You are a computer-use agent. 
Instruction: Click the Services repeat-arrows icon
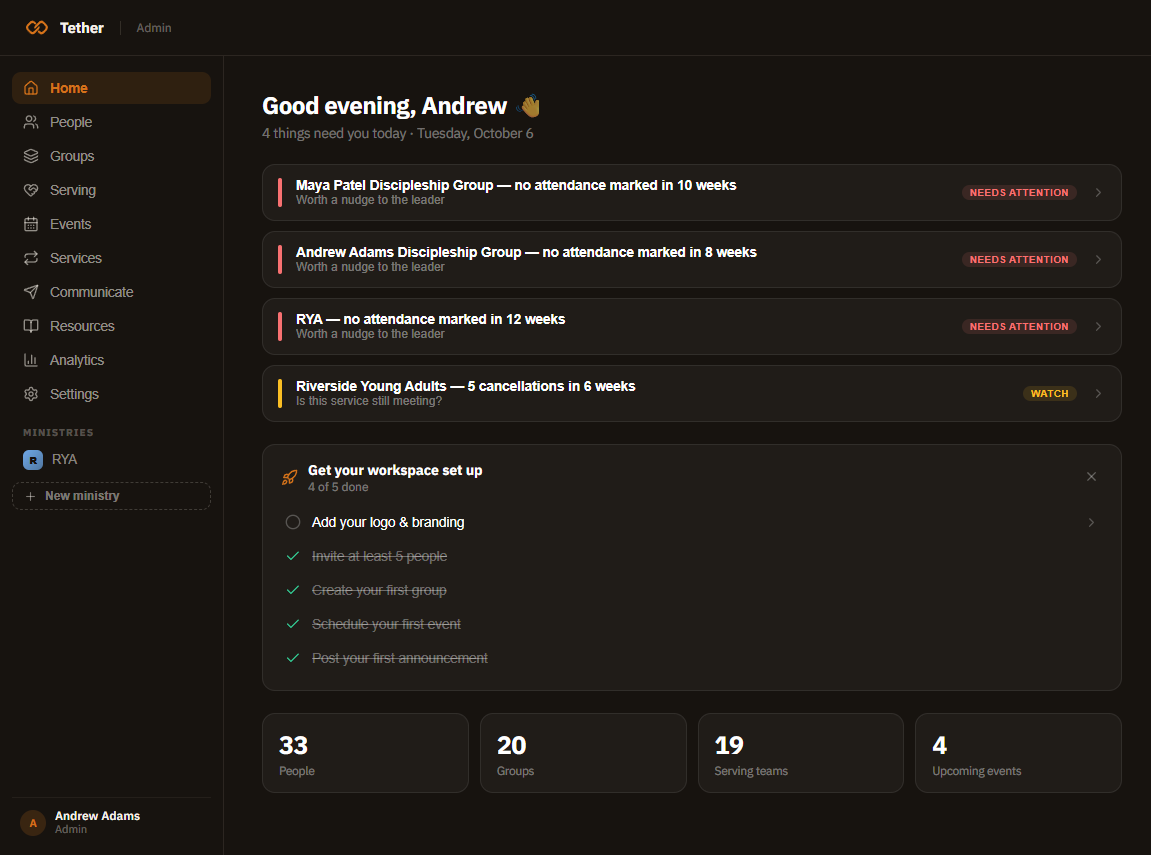[x=31, y=258]
